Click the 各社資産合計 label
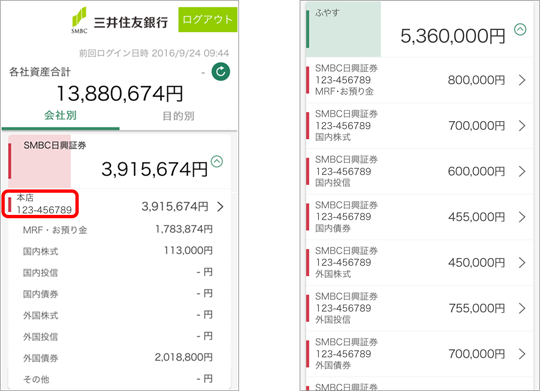 (x=40, y=72)
